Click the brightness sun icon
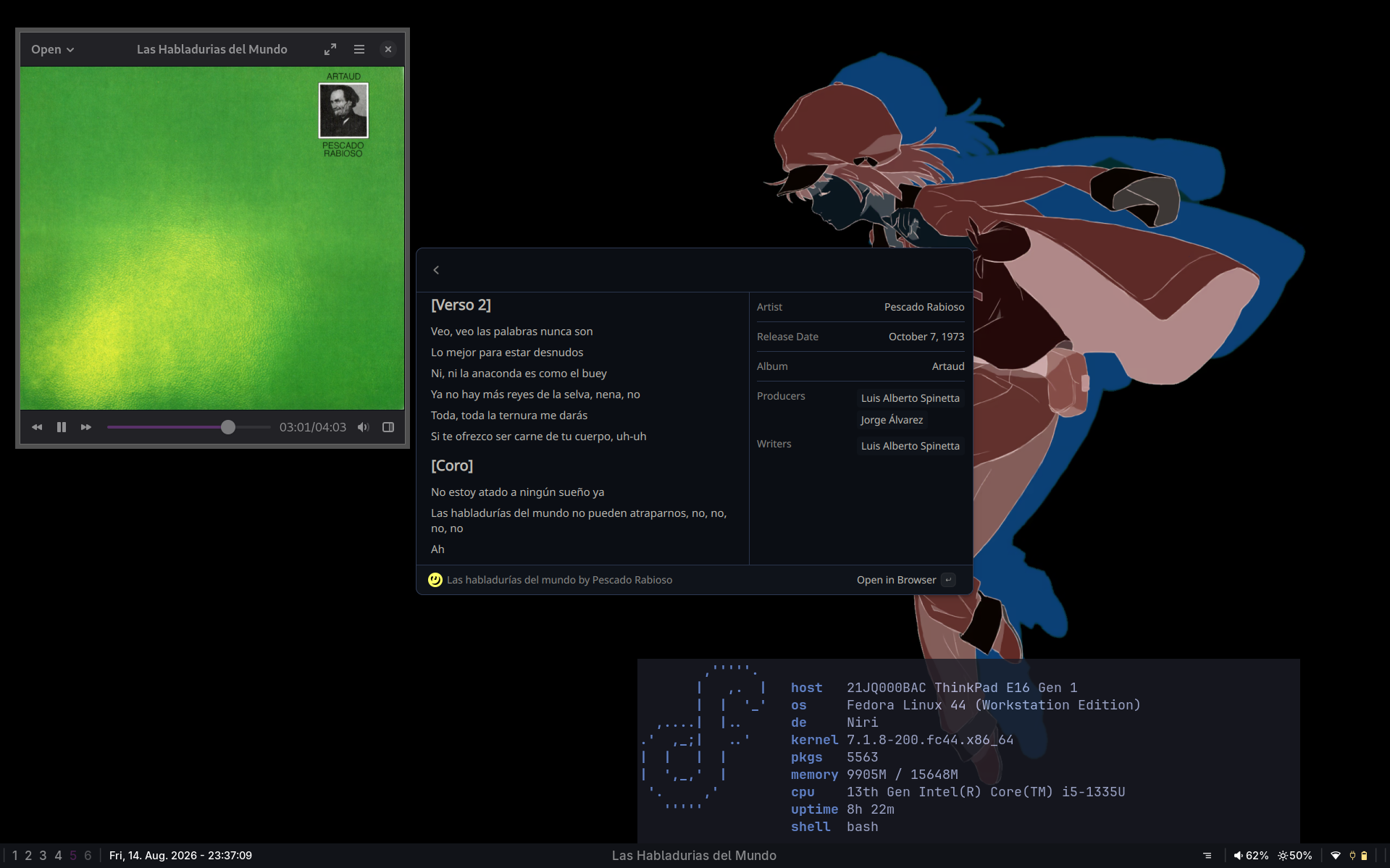Screen dimensions: 1390x868 (1283, 856)
